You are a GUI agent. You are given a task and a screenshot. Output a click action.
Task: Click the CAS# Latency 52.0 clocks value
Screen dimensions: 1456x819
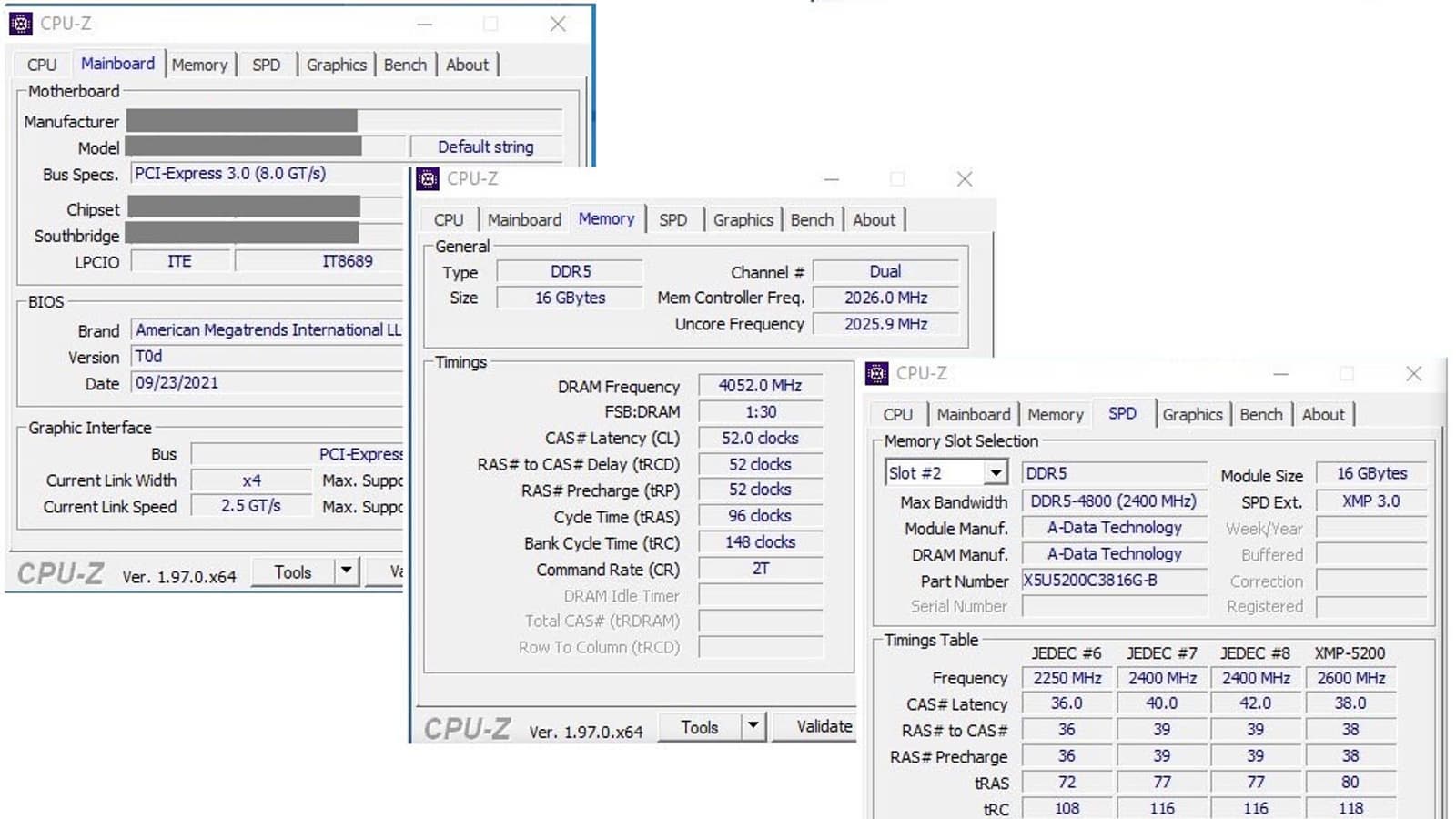click(761, 439)
